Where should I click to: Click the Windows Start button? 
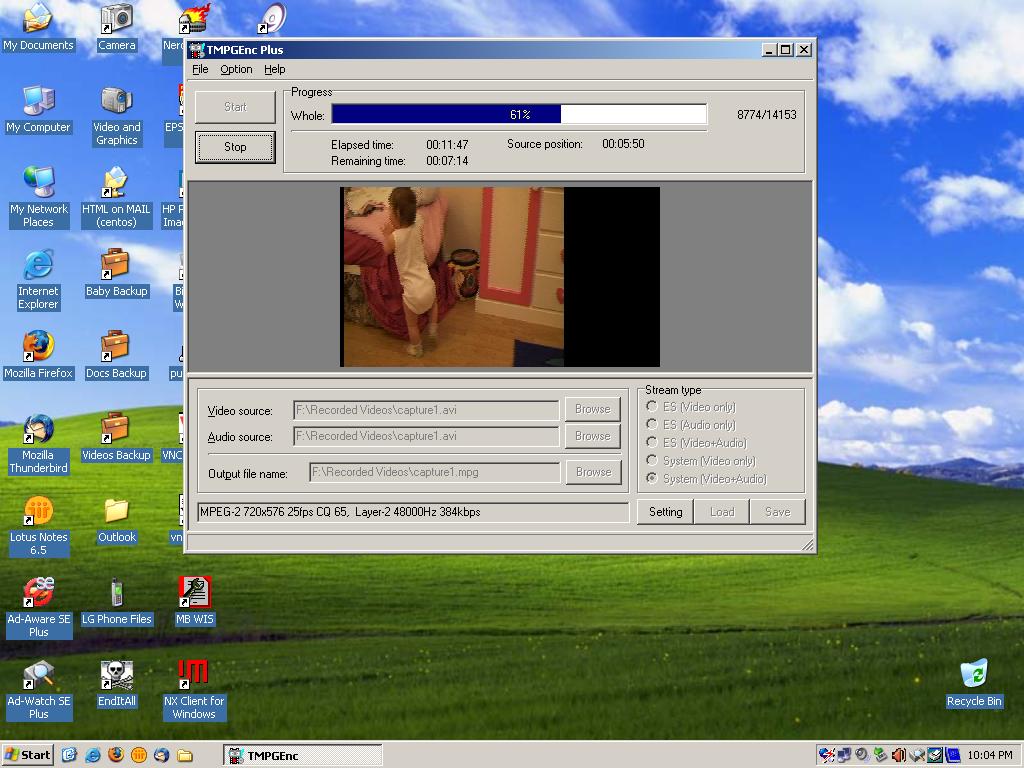[27, 756]
